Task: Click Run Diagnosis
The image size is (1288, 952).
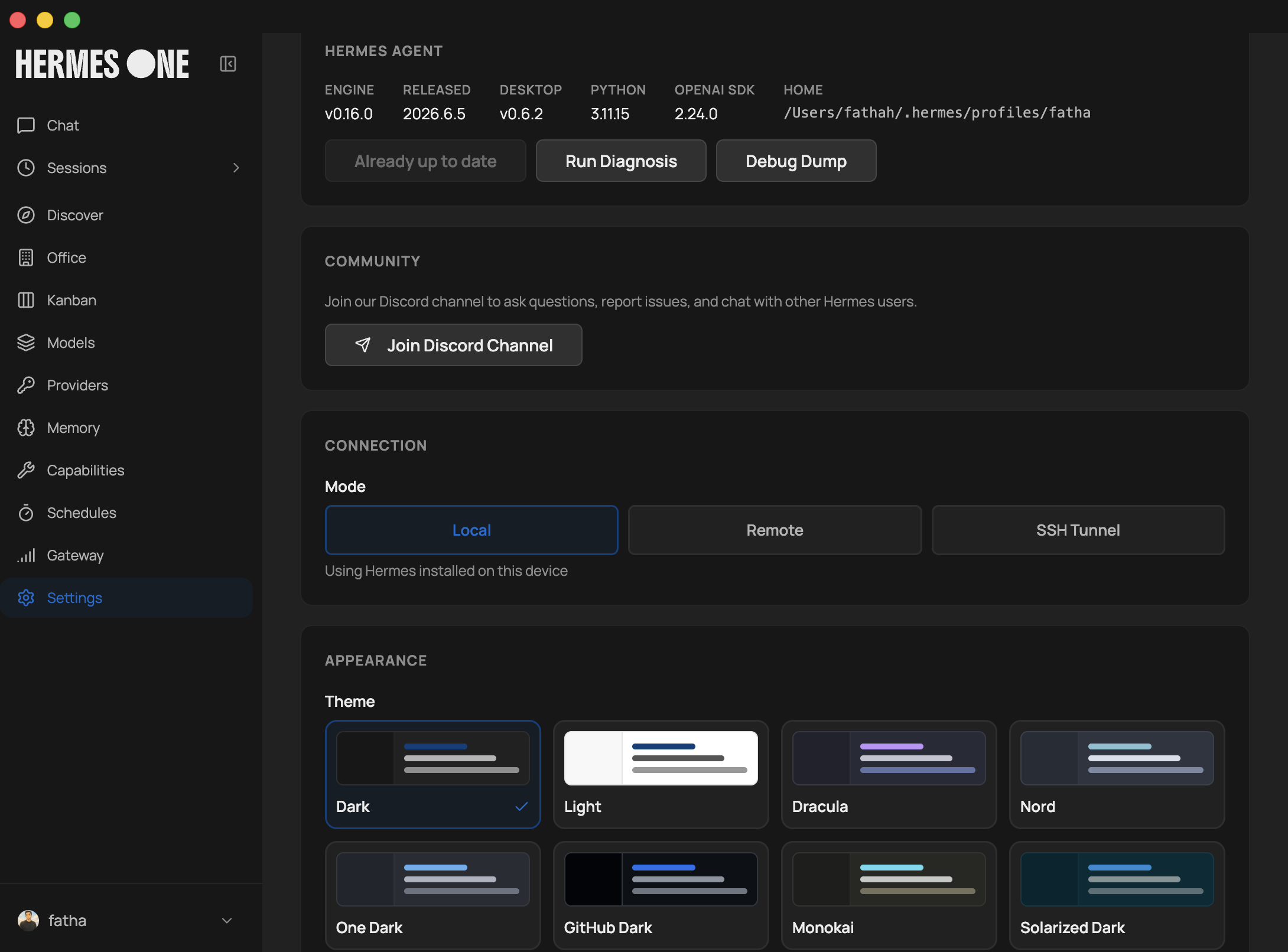Action: (x=621, y=161)
